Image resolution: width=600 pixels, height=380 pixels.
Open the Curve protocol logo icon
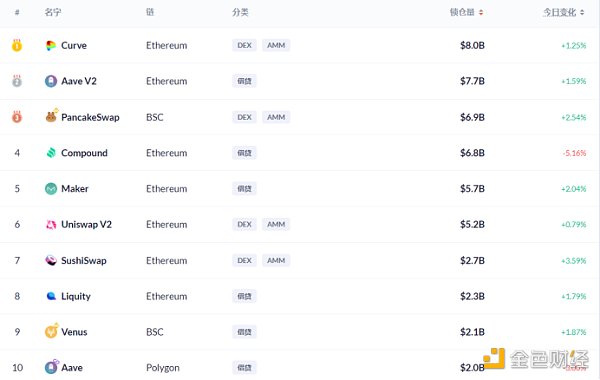click(x=51, y=46)
